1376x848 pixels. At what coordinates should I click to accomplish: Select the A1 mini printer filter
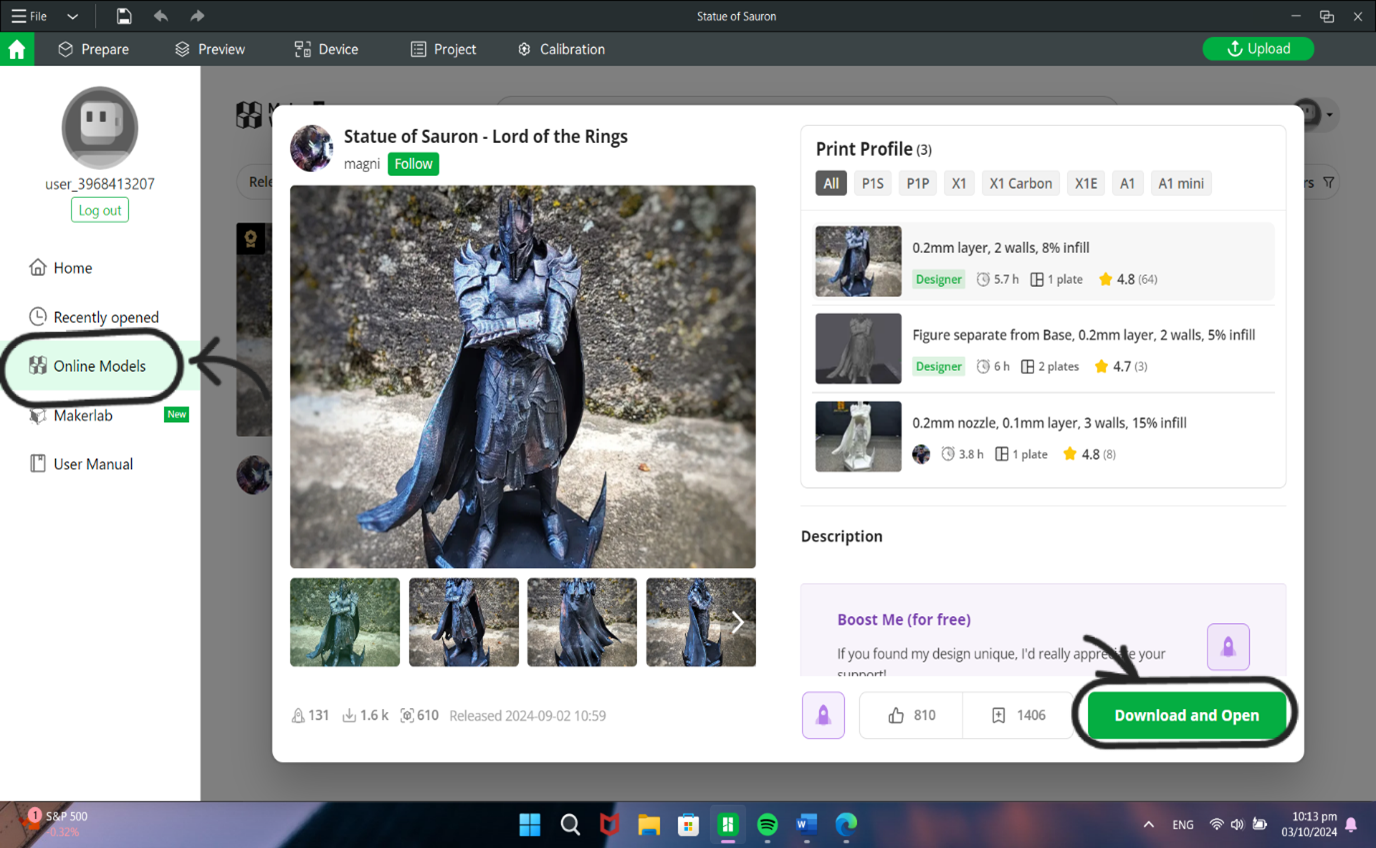(x=1180, y=183)
